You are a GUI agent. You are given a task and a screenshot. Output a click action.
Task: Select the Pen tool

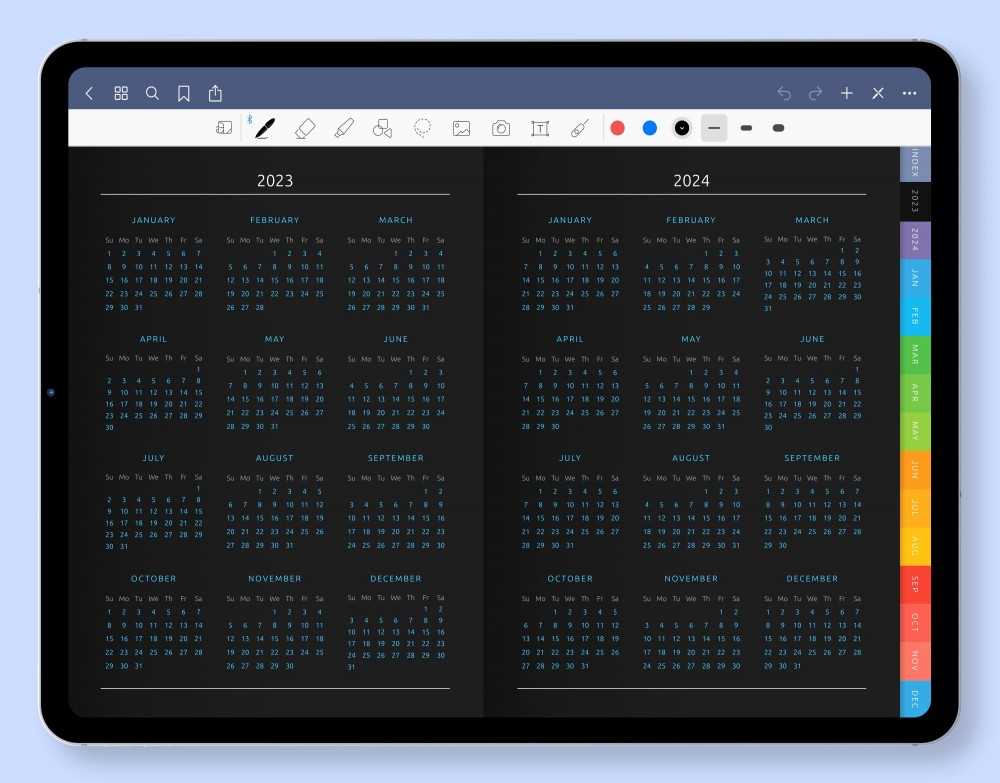tap(263, 128)
